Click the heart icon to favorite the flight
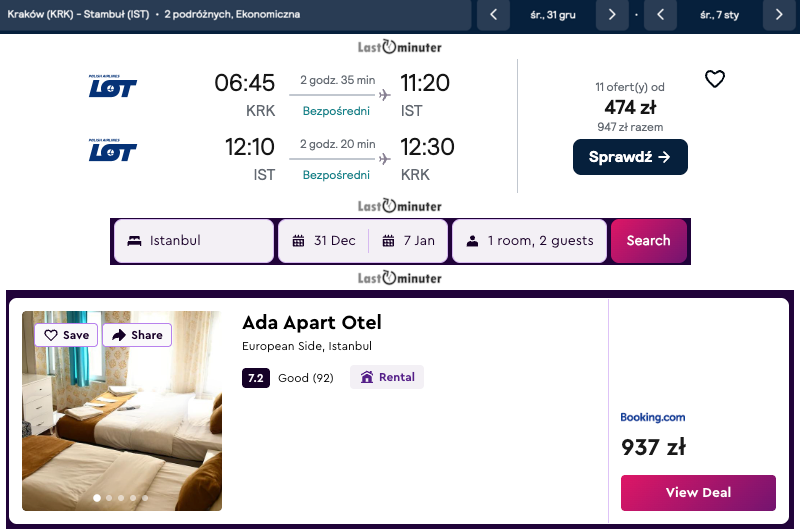This screenshot has width=800, height=529. click(715, 79)
